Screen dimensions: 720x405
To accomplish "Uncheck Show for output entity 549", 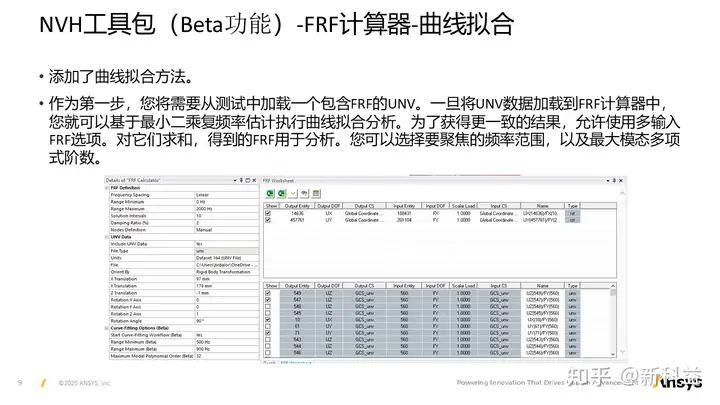I will pyautogui.click(x=268, y=293).
